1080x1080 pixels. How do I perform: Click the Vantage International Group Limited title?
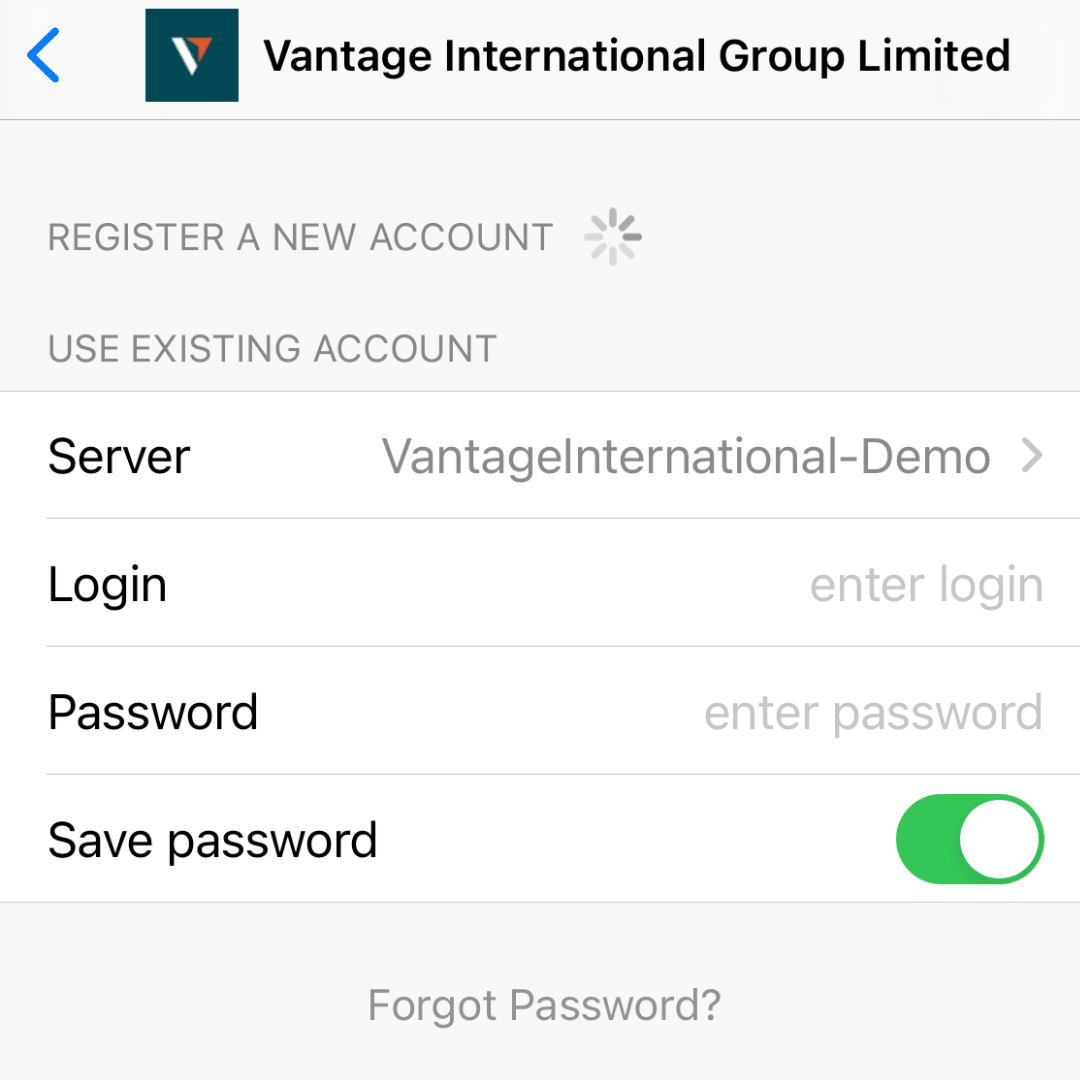click(636, 56)
